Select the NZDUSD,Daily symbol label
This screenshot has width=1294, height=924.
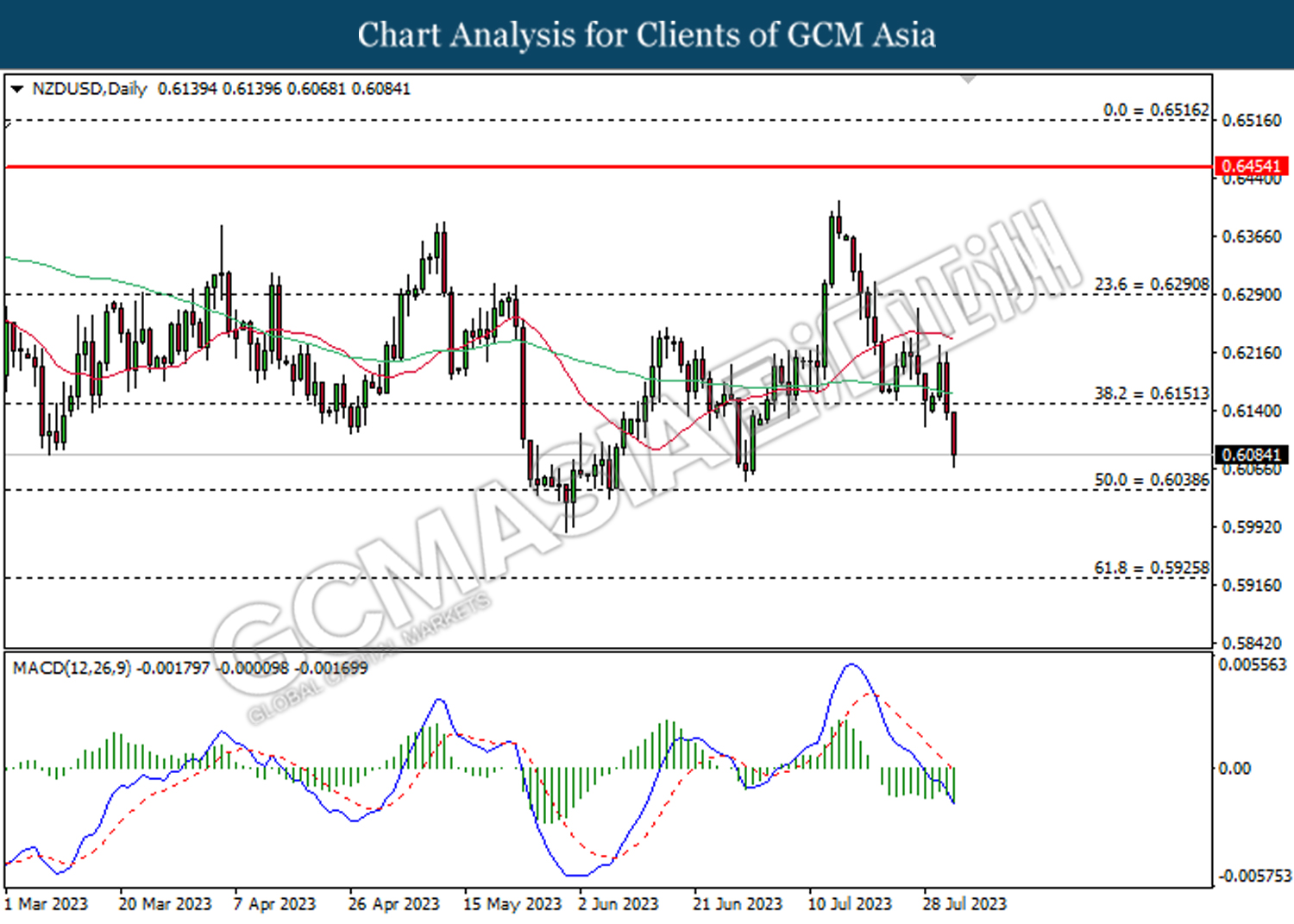(x=90, y=89)
